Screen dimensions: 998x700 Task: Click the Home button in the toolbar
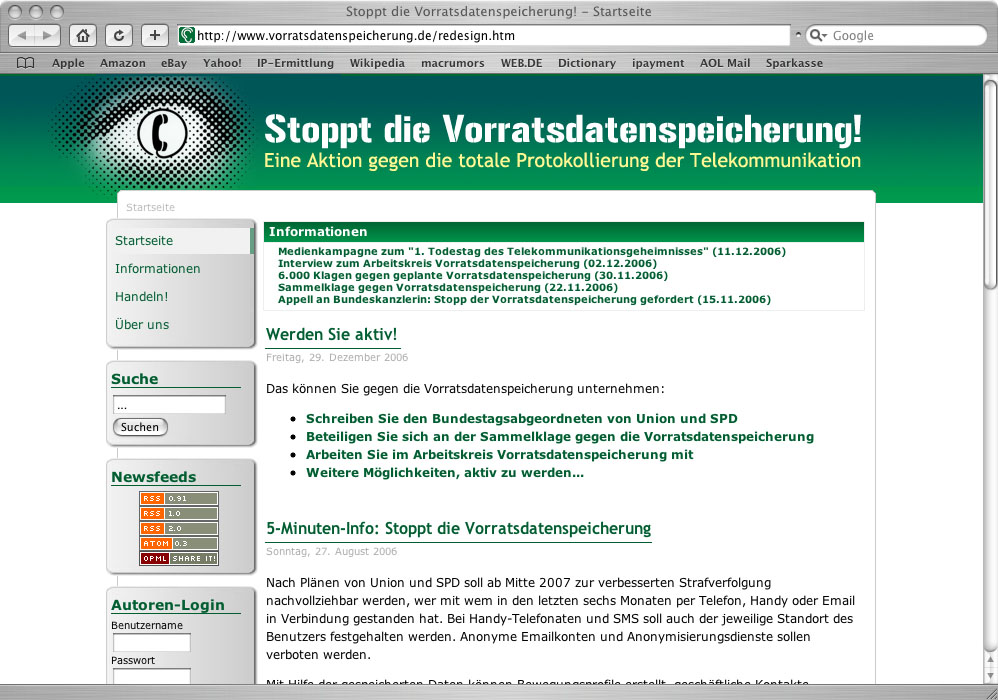(84, 35)
